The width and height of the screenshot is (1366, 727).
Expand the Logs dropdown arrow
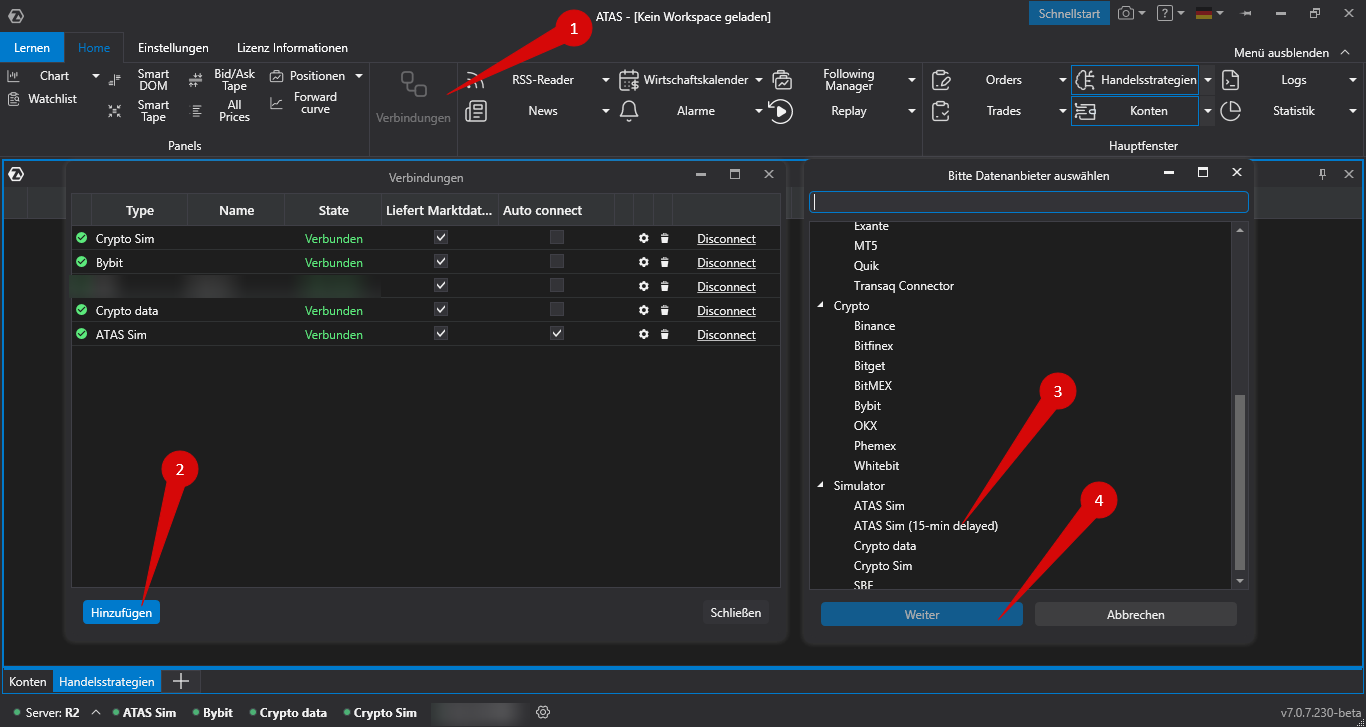coord(1353,80)
